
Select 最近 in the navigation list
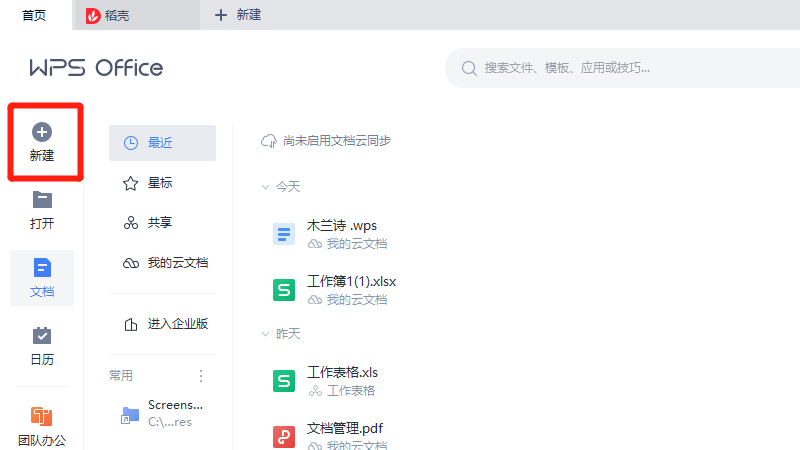[161, 143]
